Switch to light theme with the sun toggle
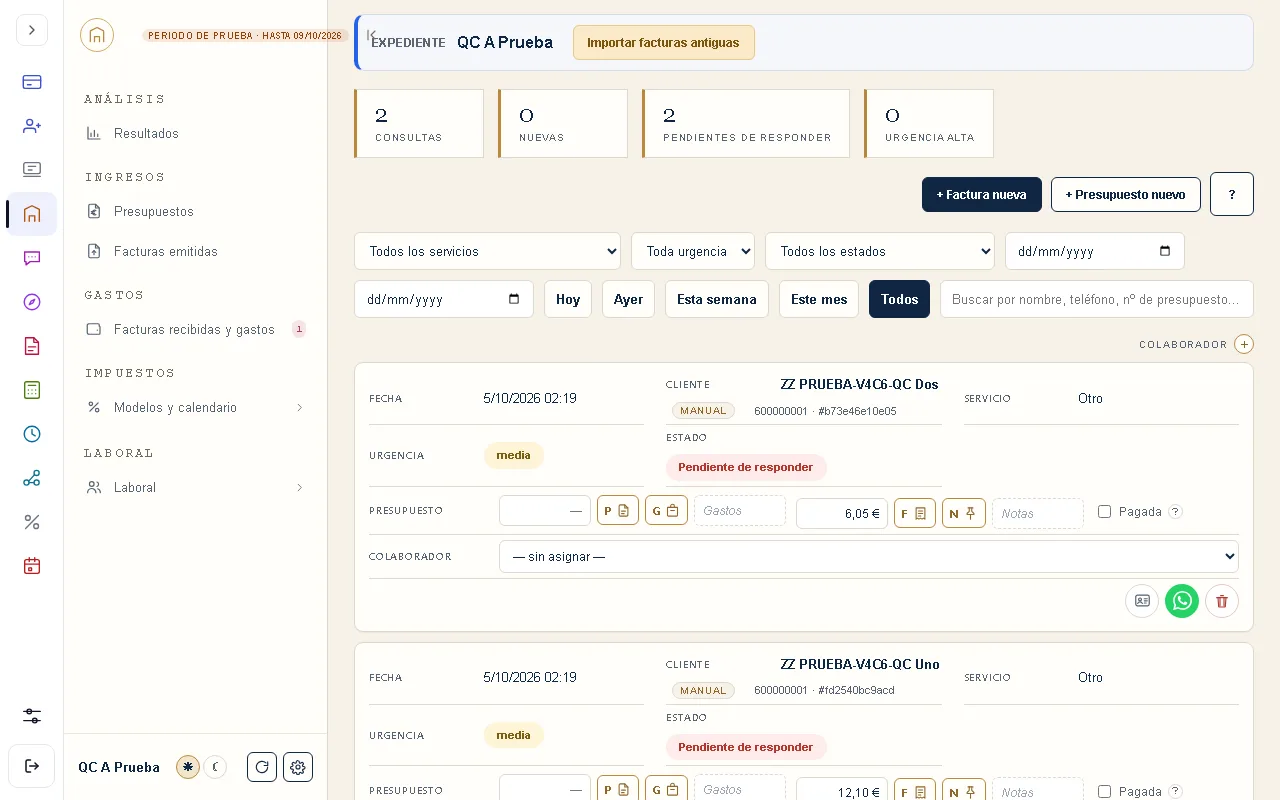1280x800 pixels. pyautogui.click(x=188, y=767)
